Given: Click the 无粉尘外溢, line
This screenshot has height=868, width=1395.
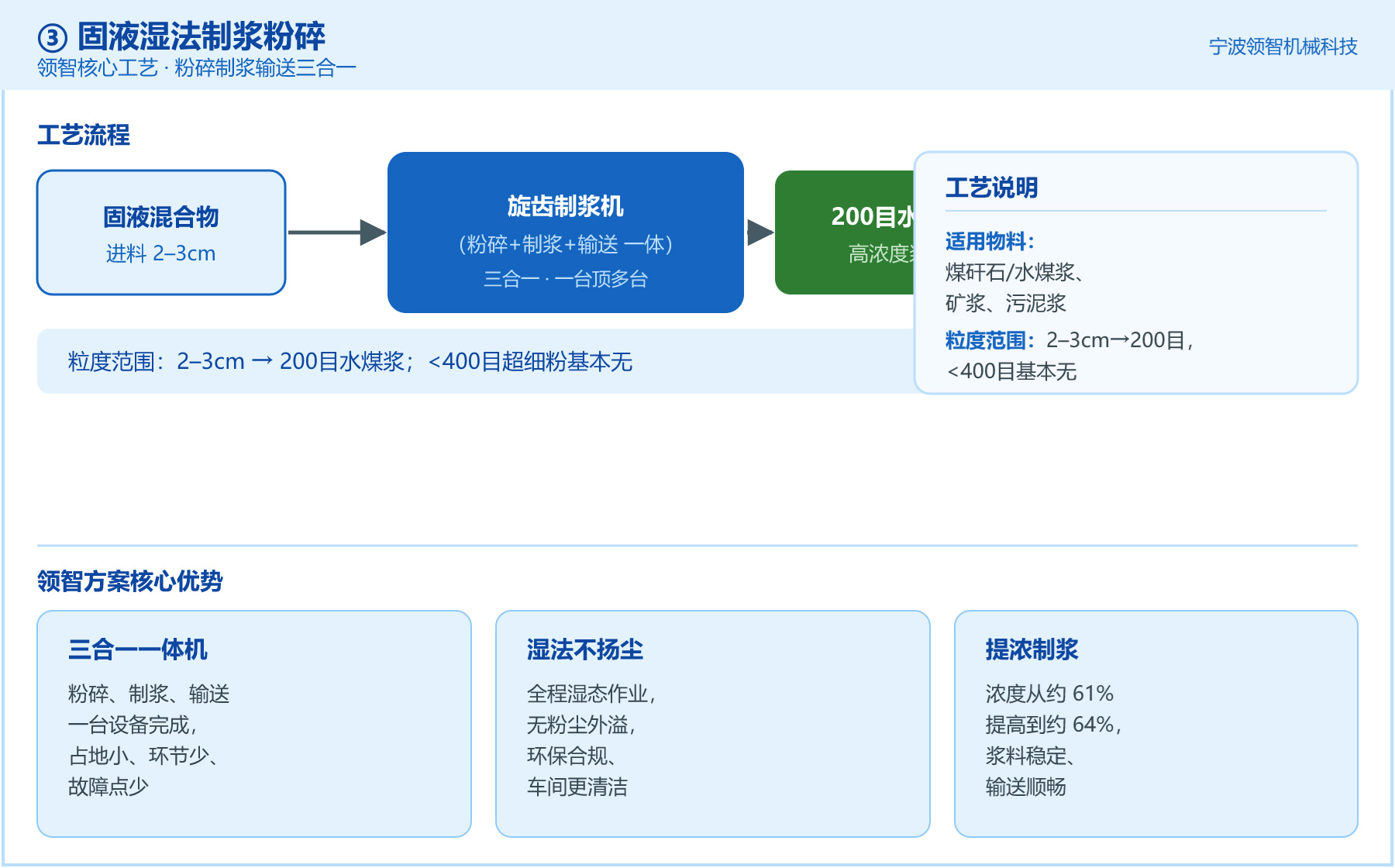Looking at the screenshot, I should click(x=581, y=725).
